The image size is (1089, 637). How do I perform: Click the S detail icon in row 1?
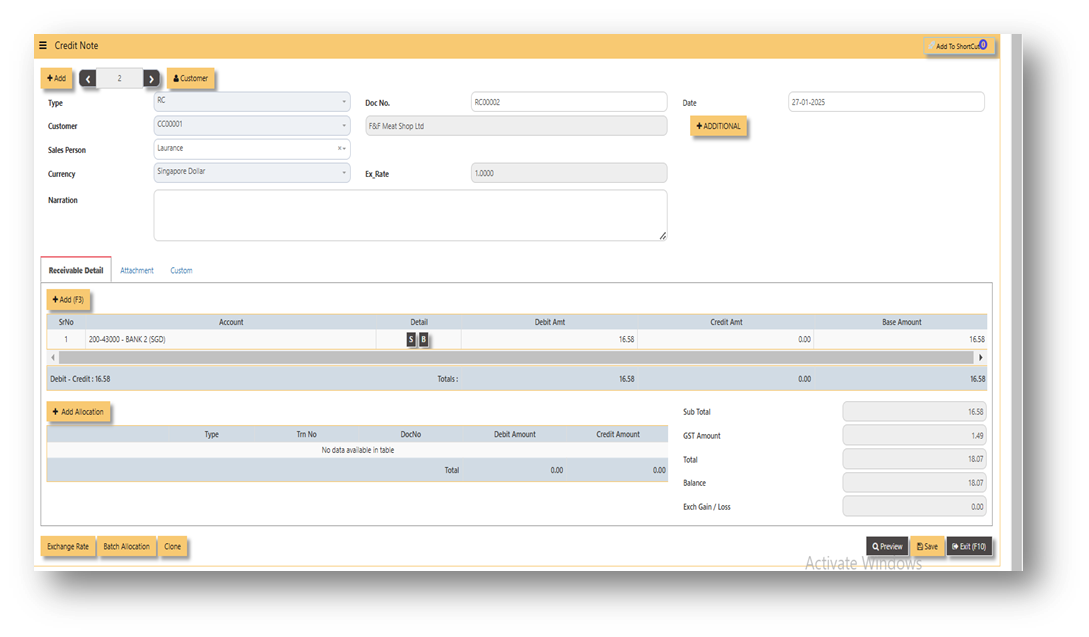click(411, 339)
